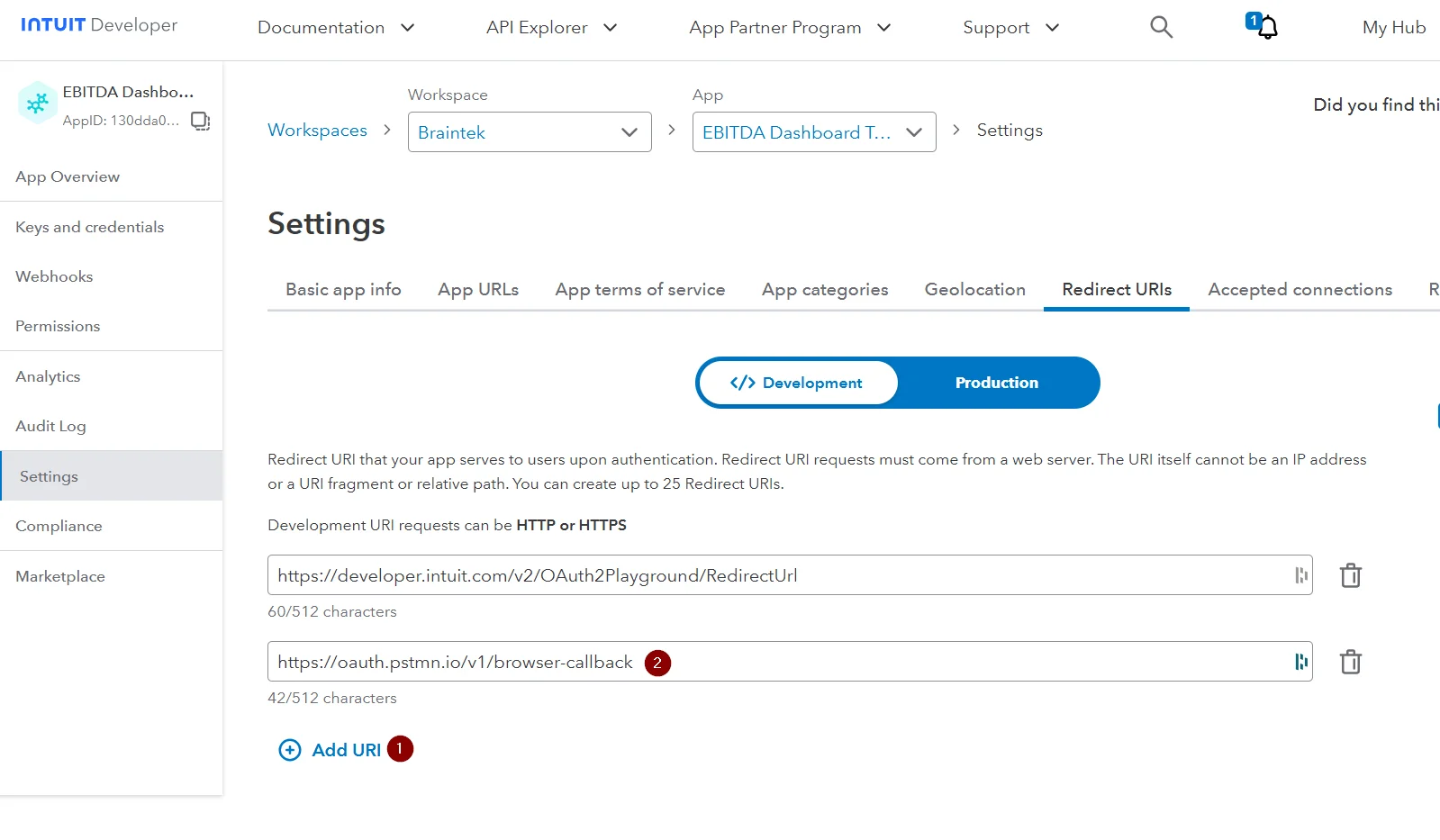This screenshot has width=1440, height=840.
Task: Expand the Documentation menu
Action: (x=336, y=28)
